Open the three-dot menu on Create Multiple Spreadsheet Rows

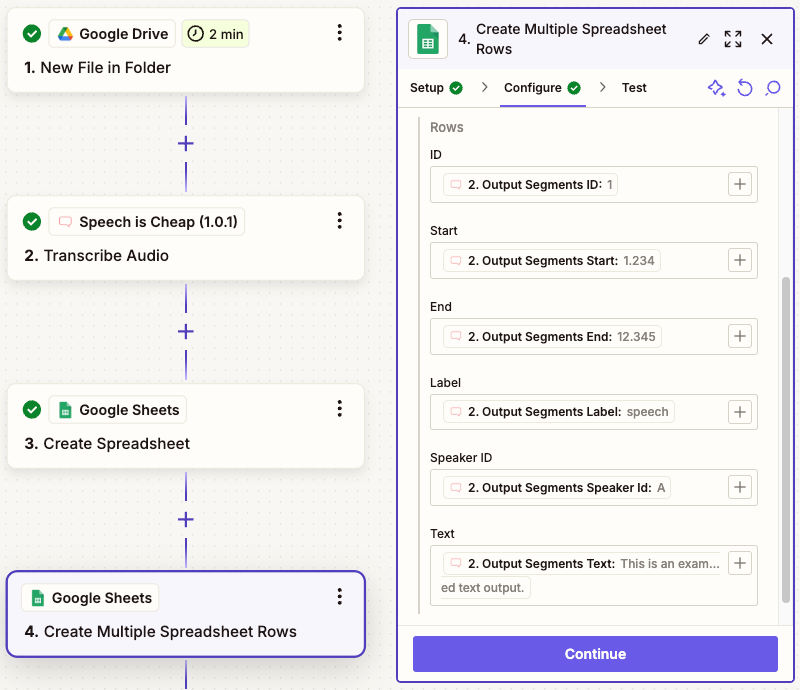pyautogui.click(x=339, y=597)
